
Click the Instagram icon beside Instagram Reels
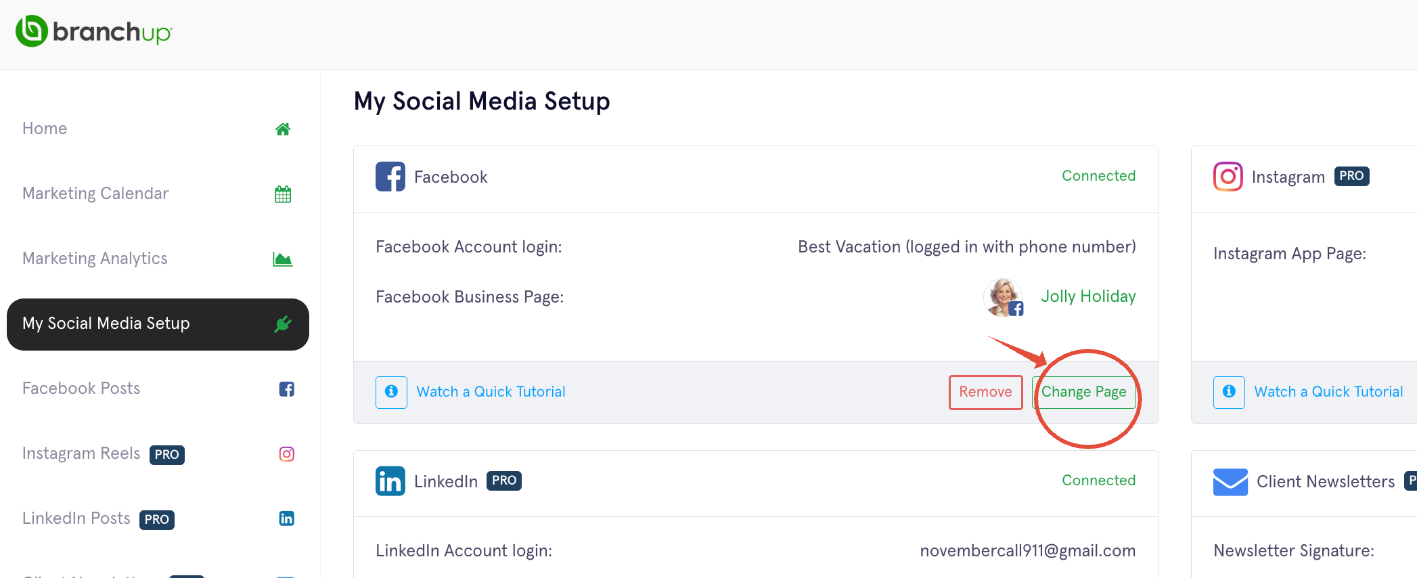tap(287, 454)
